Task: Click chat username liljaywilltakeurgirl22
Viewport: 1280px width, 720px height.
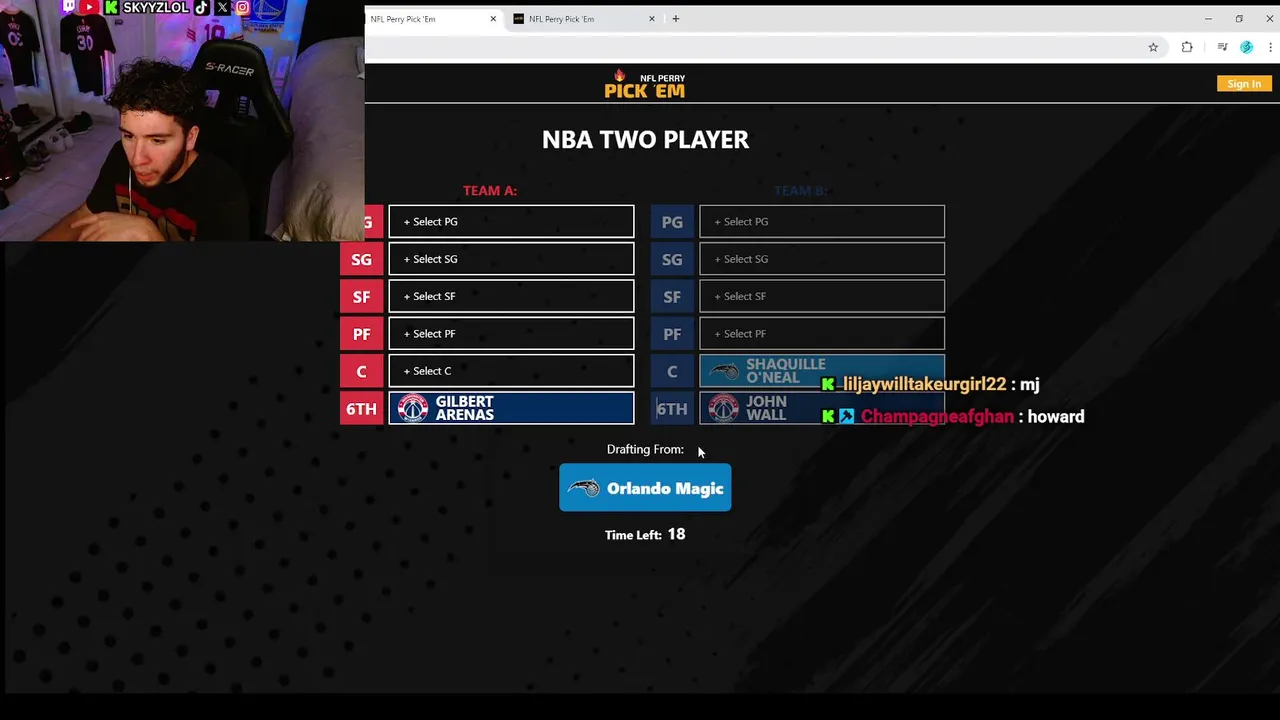Action: (x=924, y=384)
